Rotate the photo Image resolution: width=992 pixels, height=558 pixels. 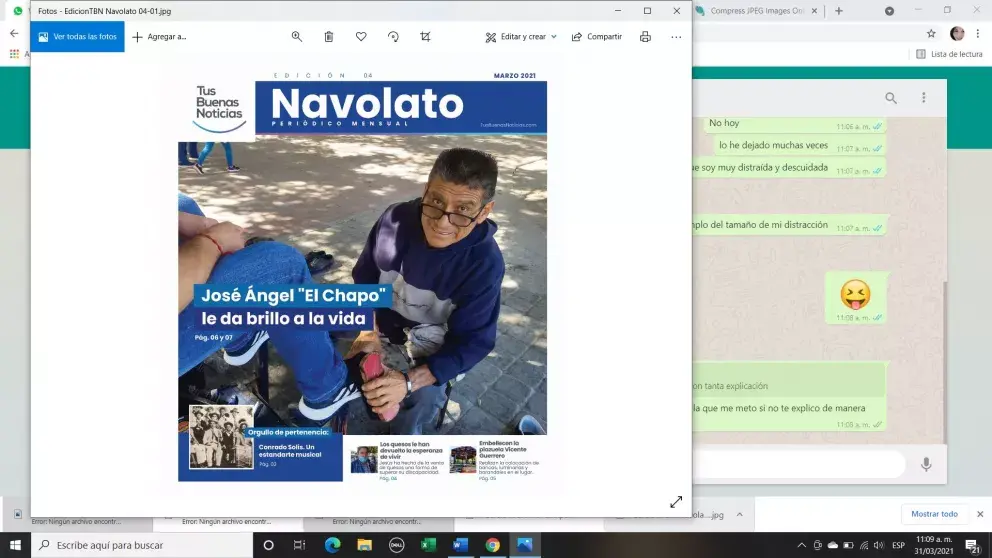394,37
